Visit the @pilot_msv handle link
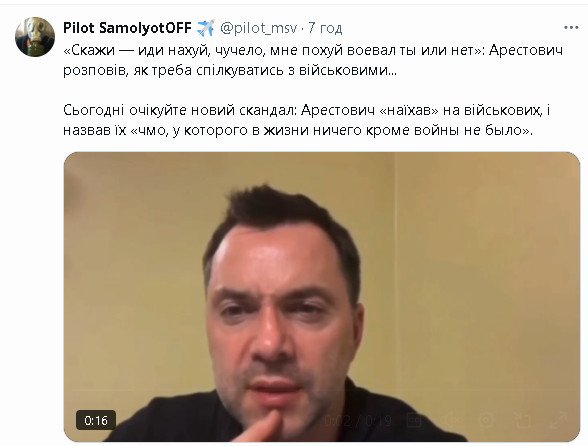 click(259, 28)
